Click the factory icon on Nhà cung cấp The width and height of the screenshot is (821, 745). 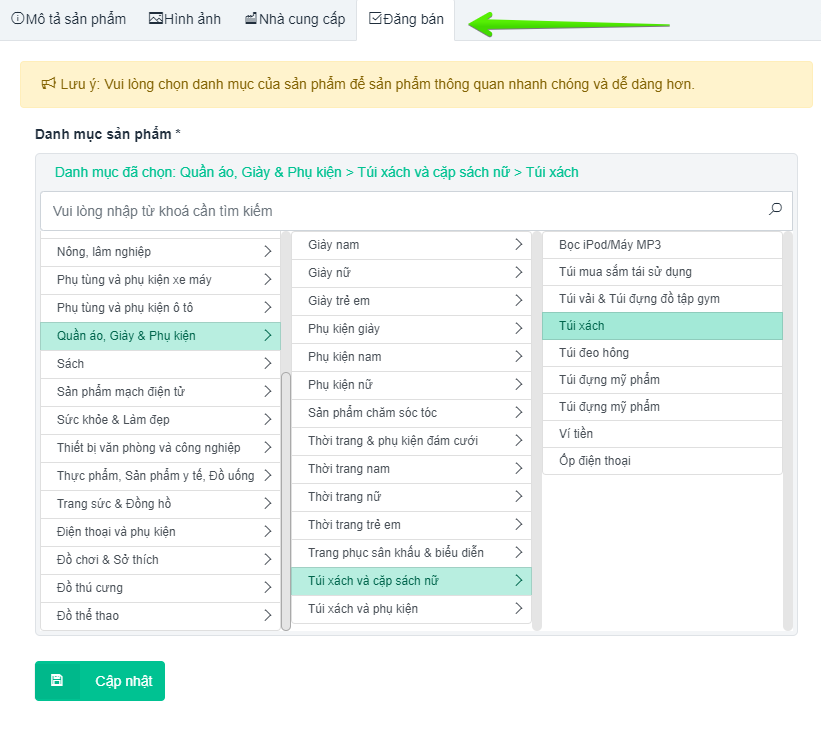point(250,19)
